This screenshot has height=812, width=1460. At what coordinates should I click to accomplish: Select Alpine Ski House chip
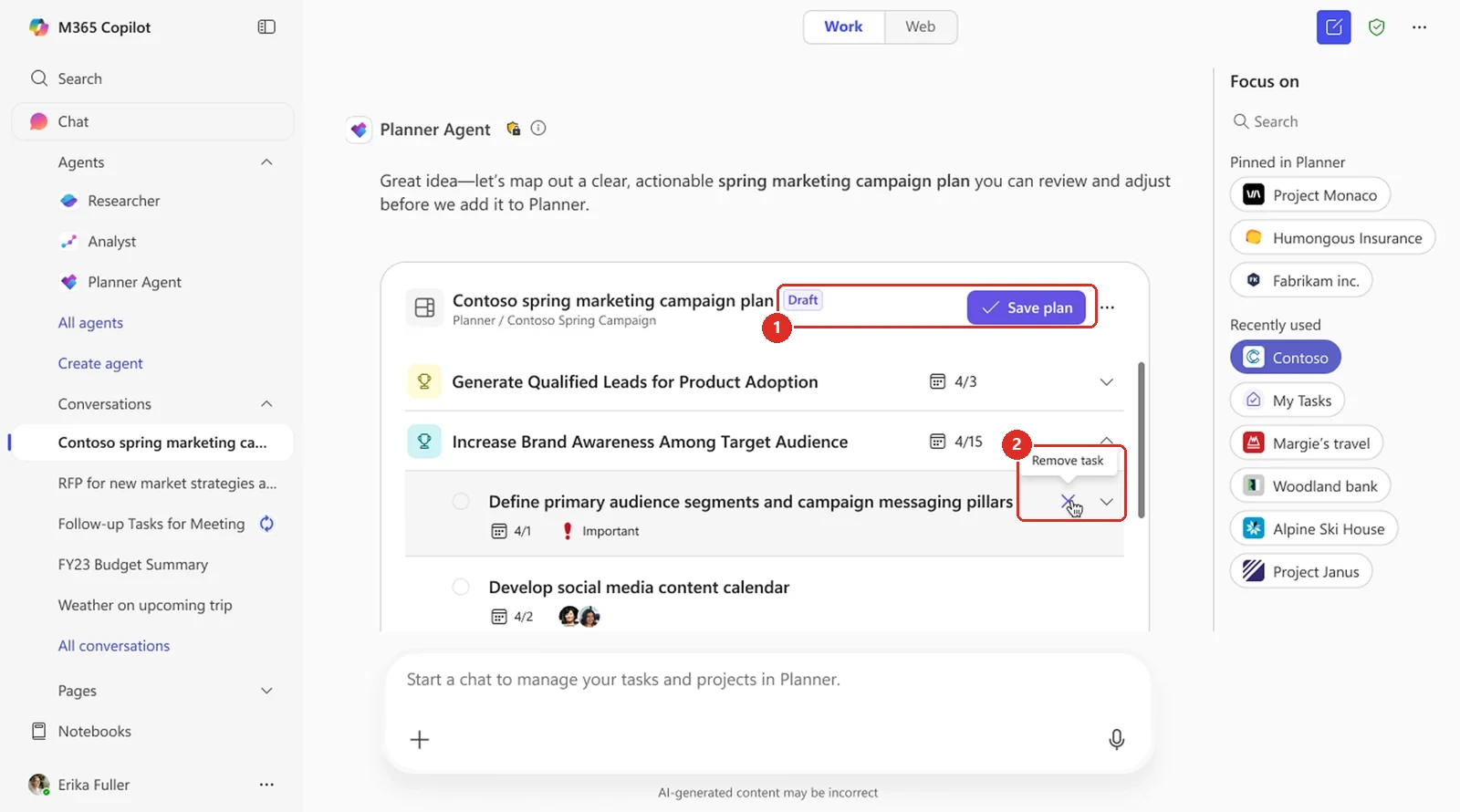1314,529
